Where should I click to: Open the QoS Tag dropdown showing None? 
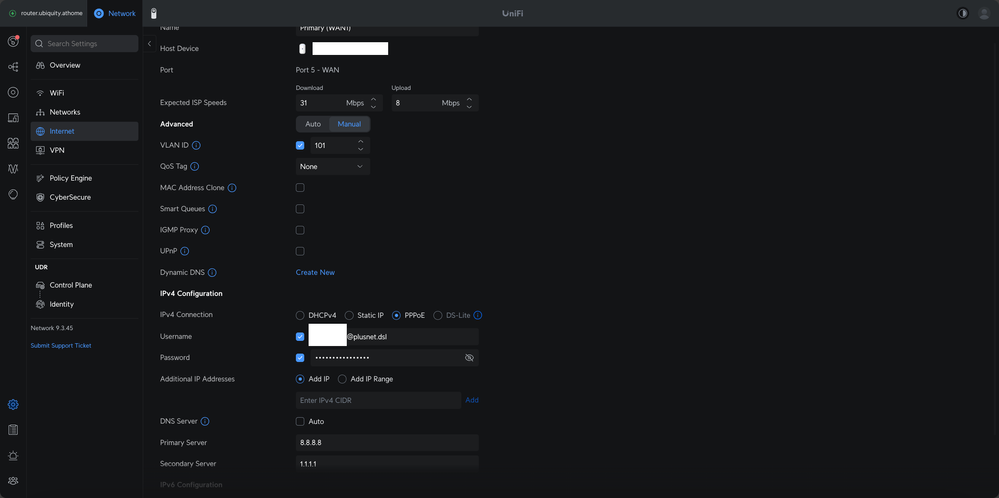333,166
